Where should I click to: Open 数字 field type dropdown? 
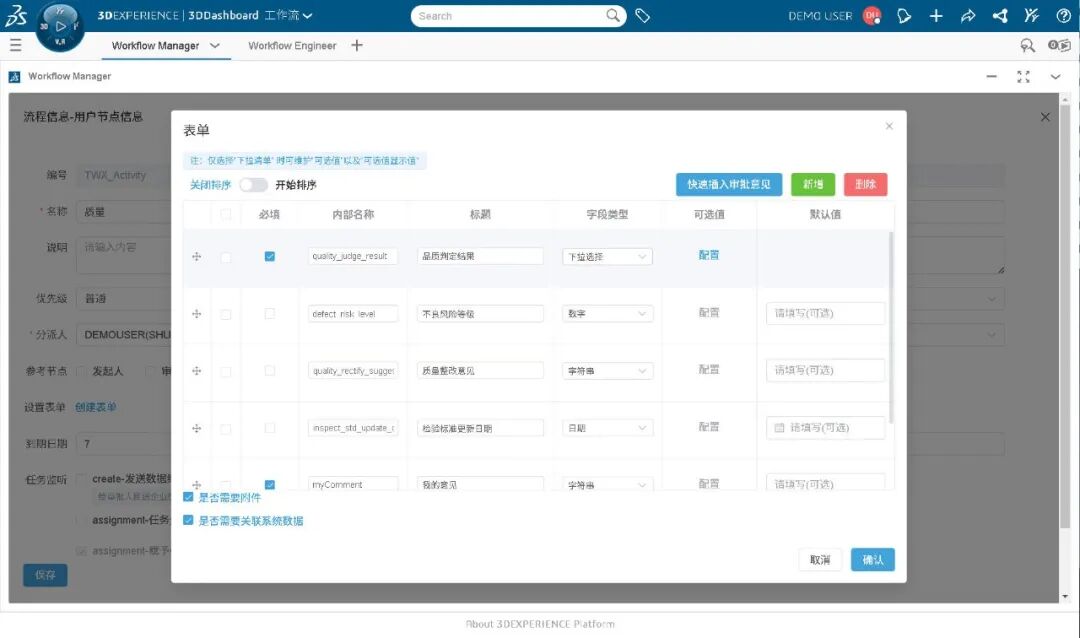(x=607, y=313)
